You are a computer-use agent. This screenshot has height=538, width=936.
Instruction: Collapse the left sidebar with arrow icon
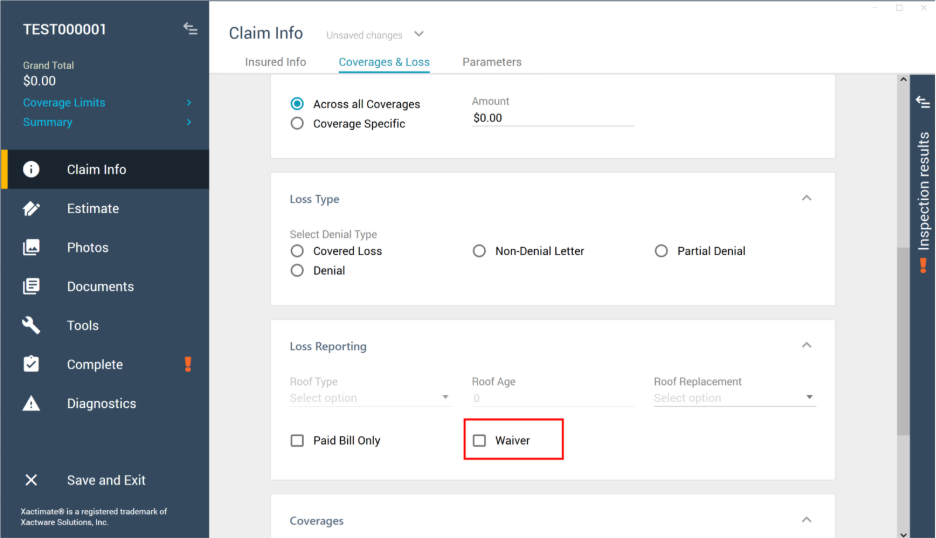190,29
